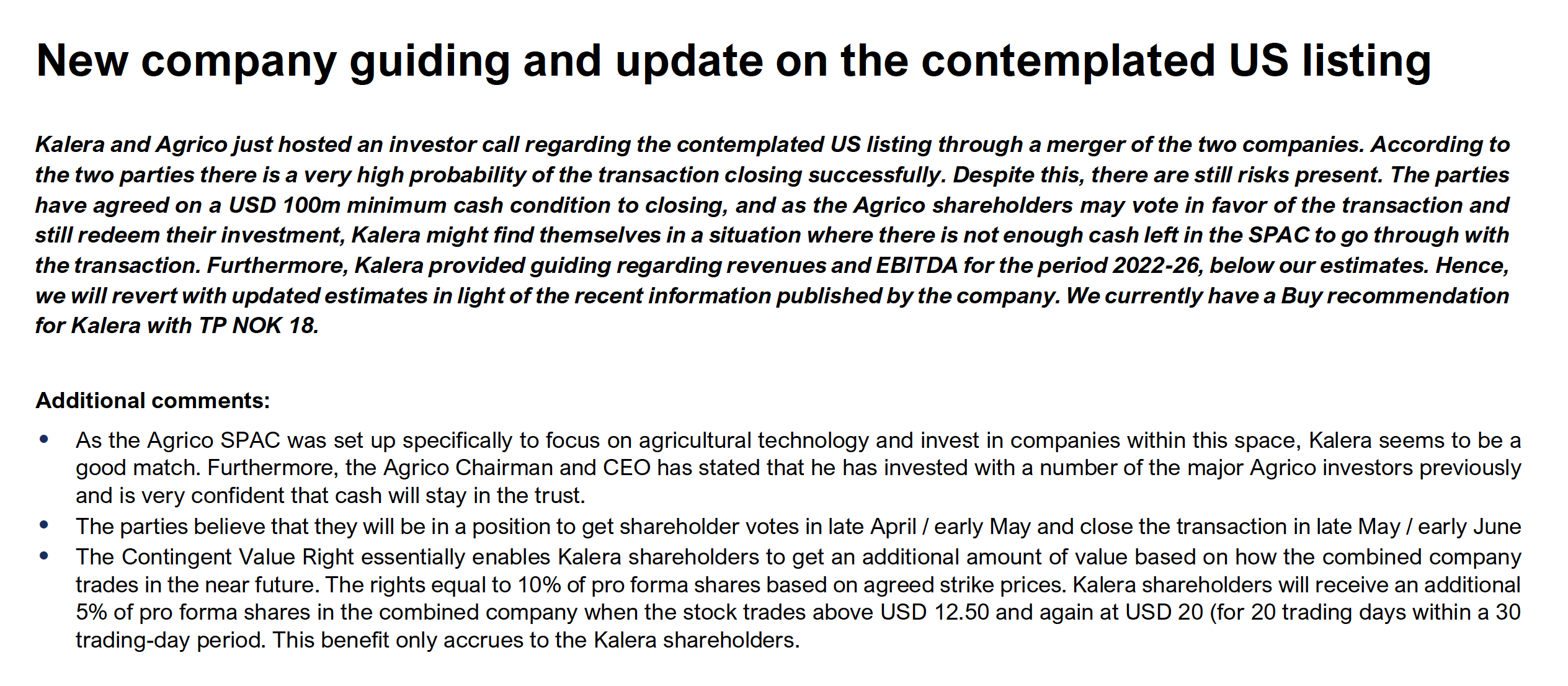The width and height of the screenshot is (1568, 686).
Task: Click the first bullet point marker
Action: 43,439
